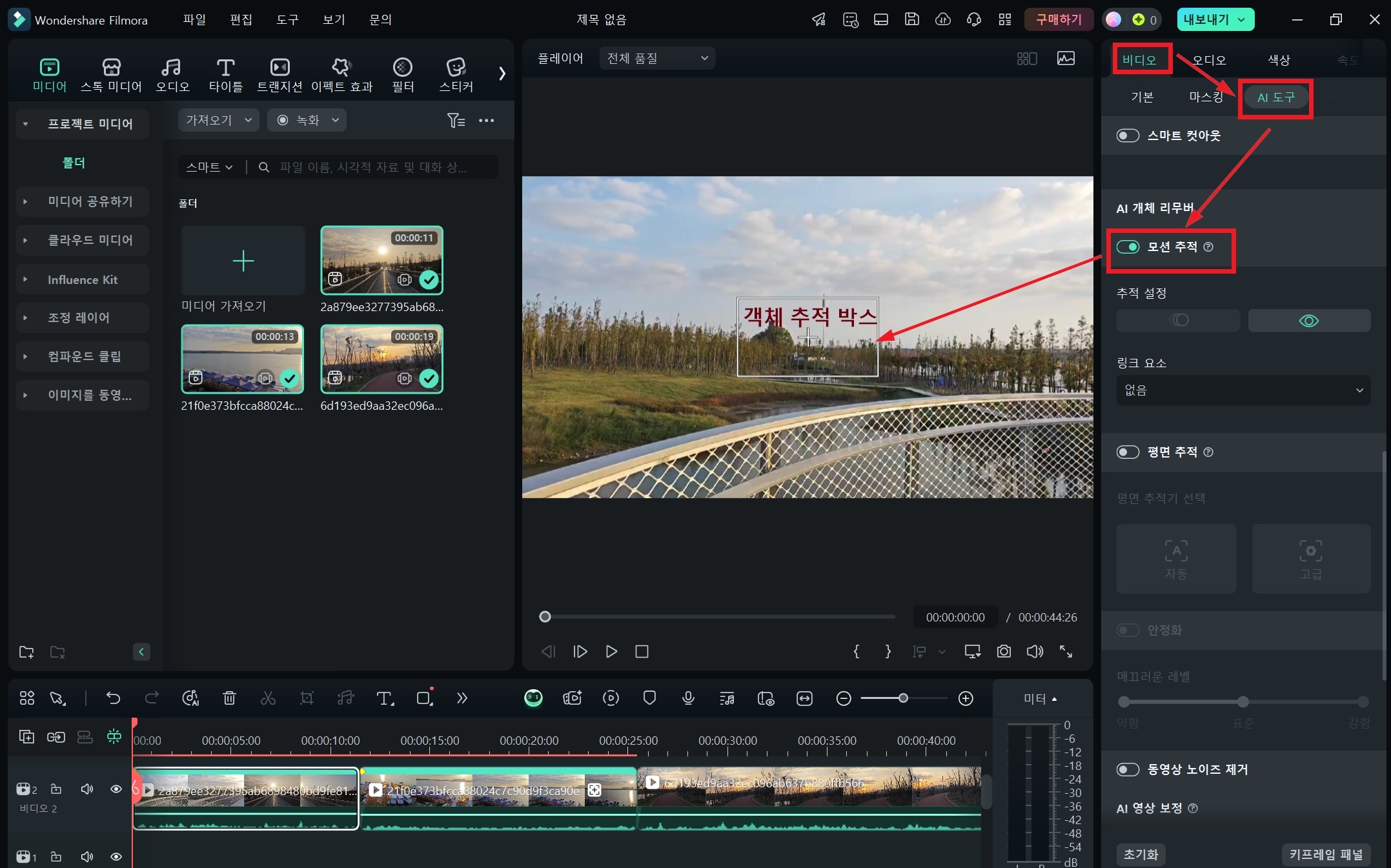
Task: Expand the 클라우드 미디어 section
Action: click(x=25, y=240)
